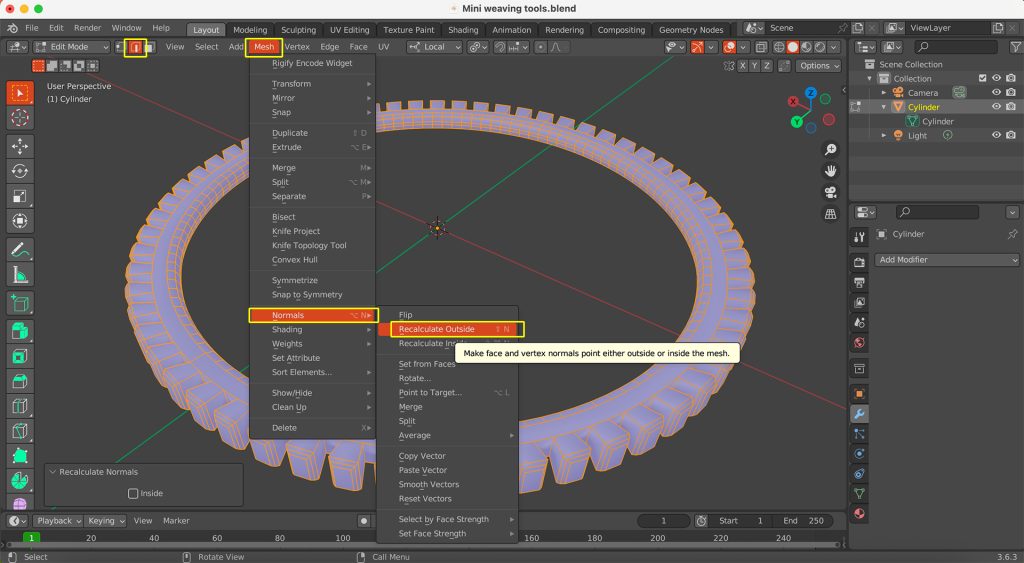Open the Object properties orange square tab
1024x563 pixels.
[859, 394]
